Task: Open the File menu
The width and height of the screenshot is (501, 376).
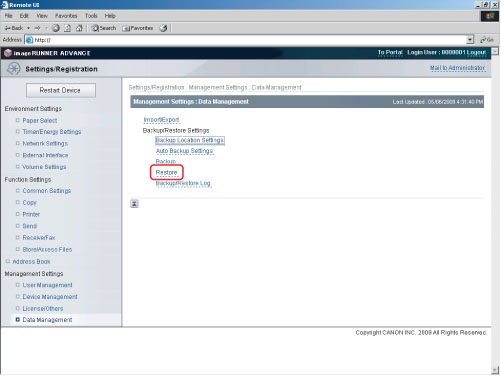Action: click(x=9, y=16)
